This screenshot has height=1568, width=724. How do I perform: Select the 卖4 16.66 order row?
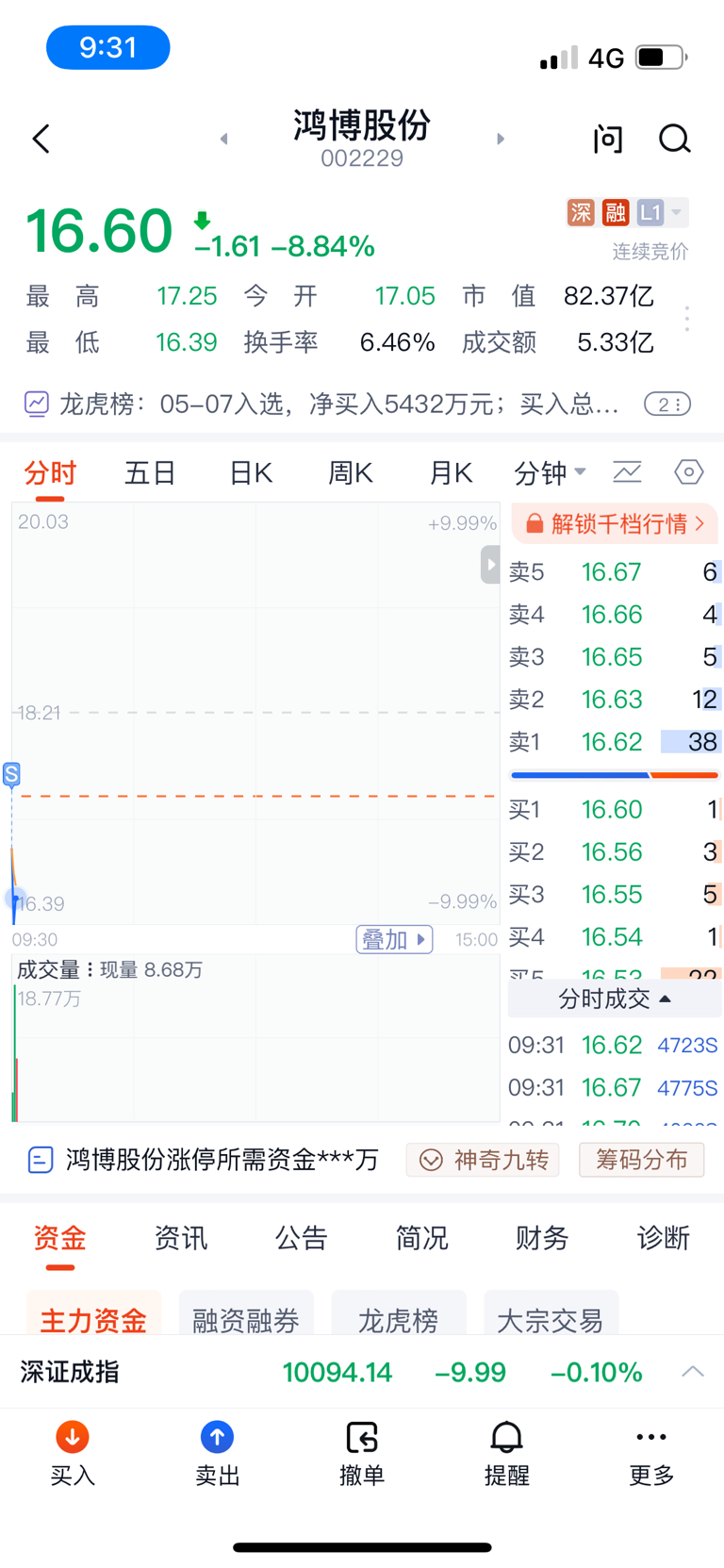click(x=615, y=615)
